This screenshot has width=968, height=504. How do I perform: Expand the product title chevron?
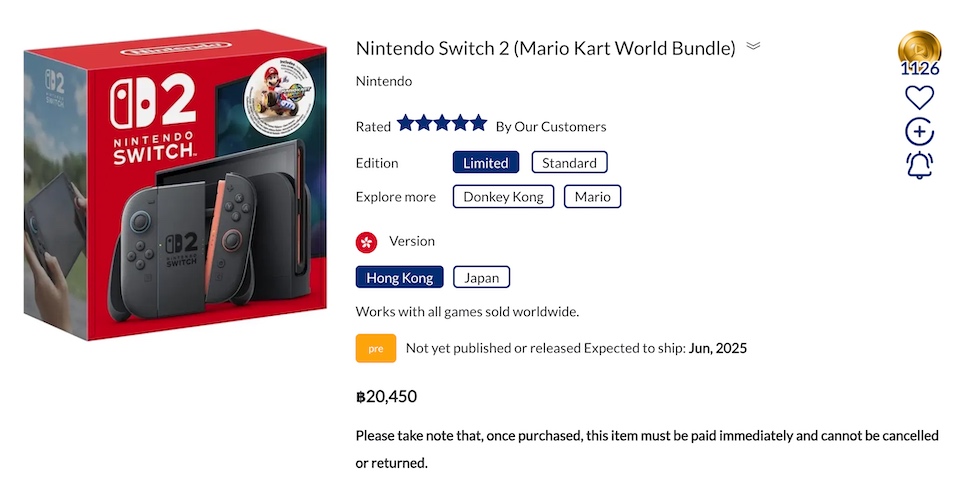(x=753, y=46)
